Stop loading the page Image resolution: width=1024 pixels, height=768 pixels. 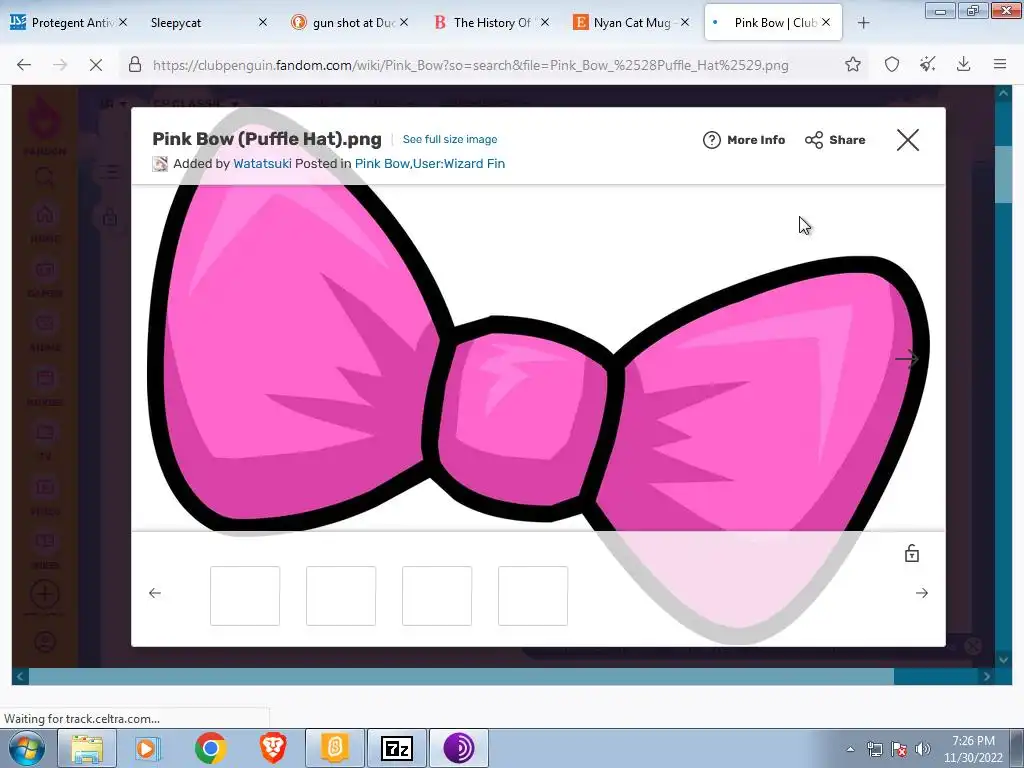[x=95, y=64]
